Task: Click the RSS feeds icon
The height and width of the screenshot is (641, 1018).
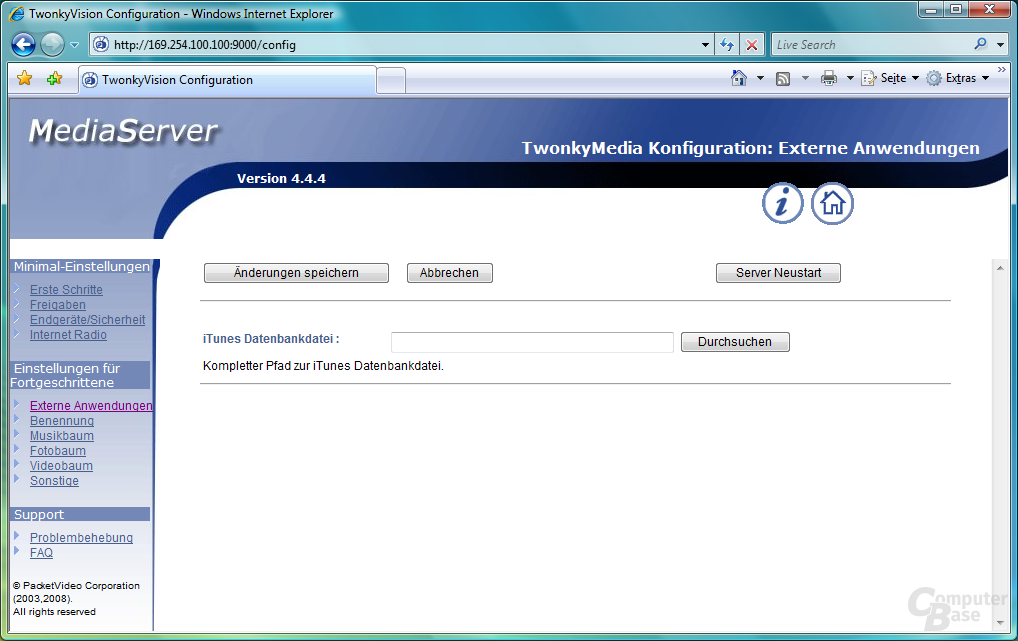Action: point(784,79)
